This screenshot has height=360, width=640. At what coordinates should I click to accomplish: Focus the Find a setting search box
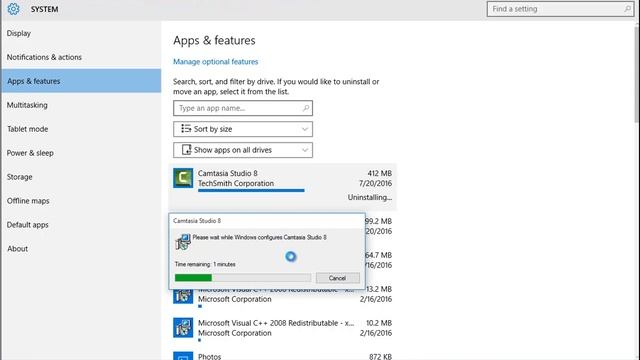[561, 9]
